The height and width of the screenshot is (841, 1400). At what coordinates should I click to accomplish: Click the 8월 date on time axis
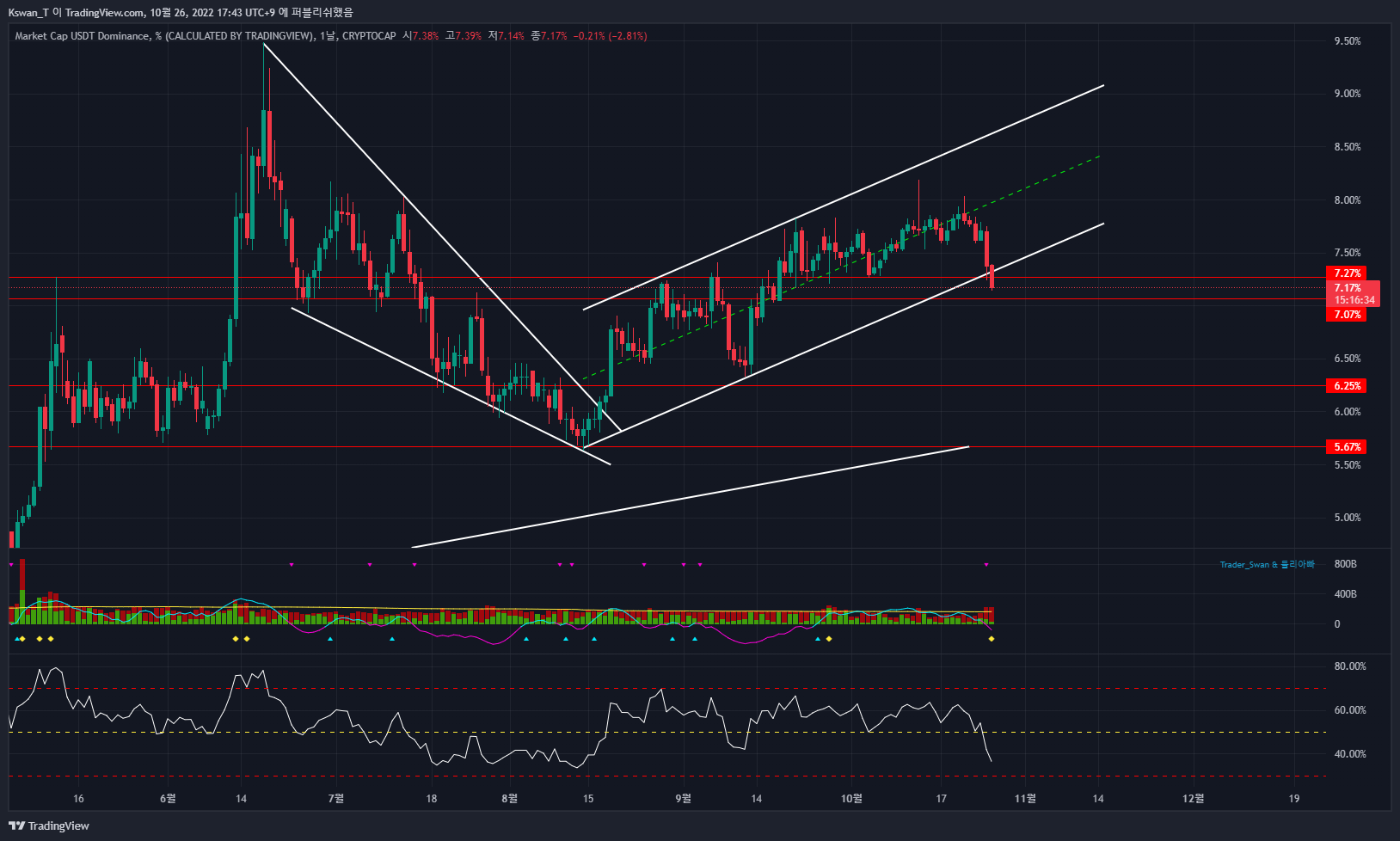pos(510,799)
